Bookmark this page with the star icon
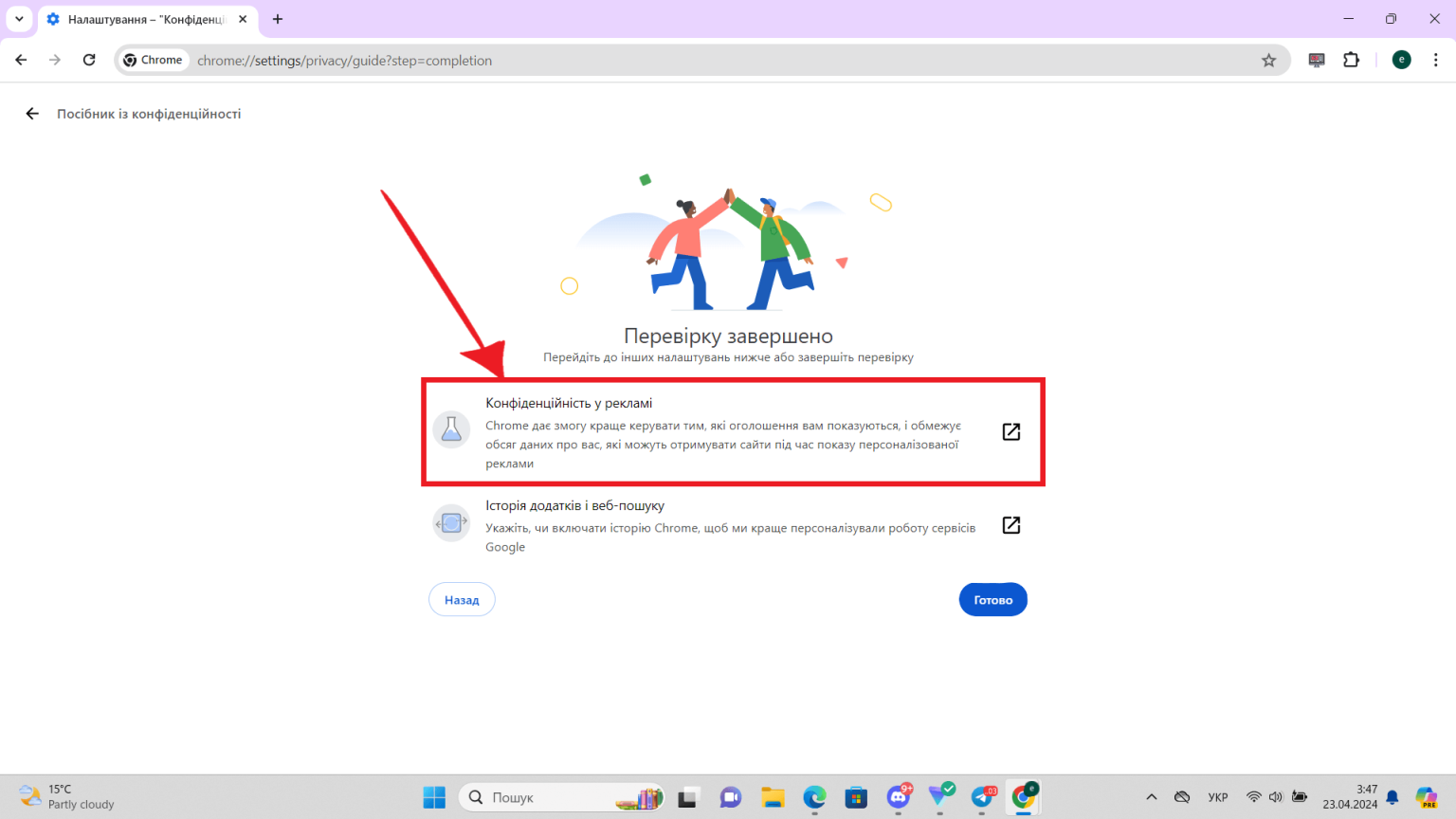Viewport: 1456px width, 819px height. [x=1269, y=59]
